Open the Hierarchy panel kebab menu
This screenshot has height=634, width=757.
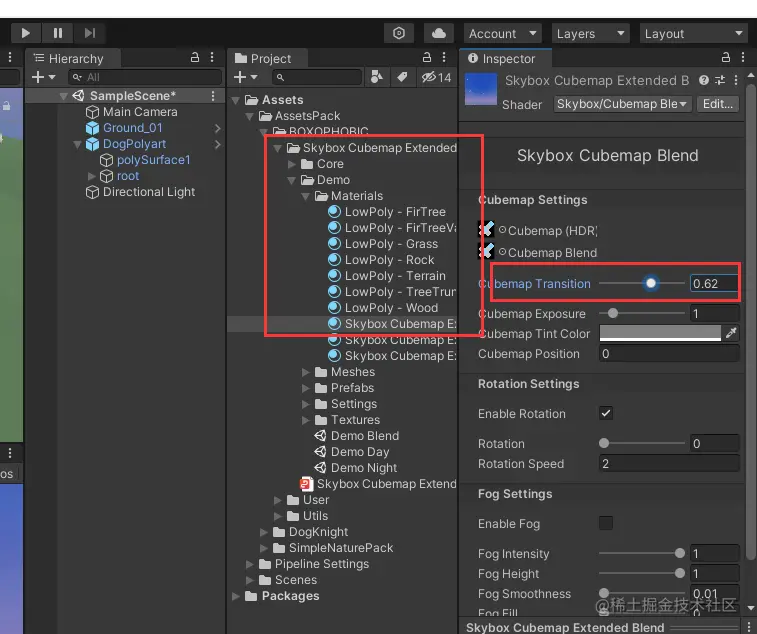[x=212, y=57]
